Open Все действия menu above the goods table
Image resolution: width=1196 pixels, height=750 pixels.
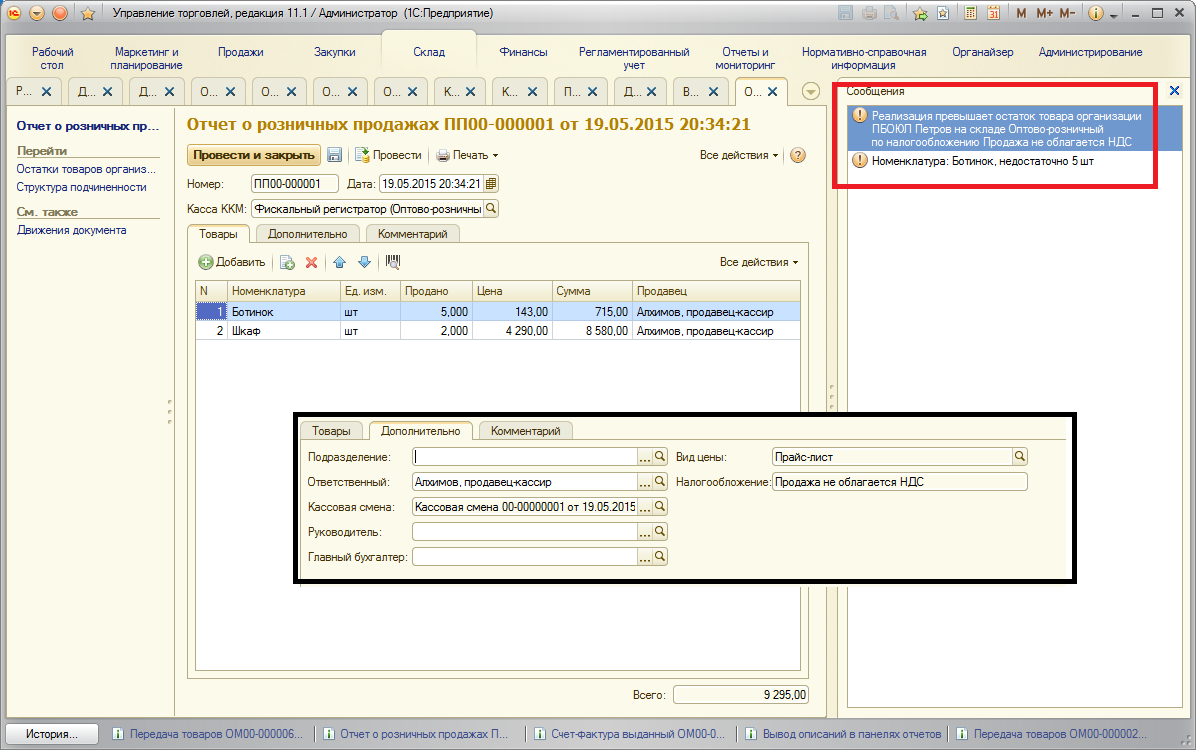(x=759, y=262)
